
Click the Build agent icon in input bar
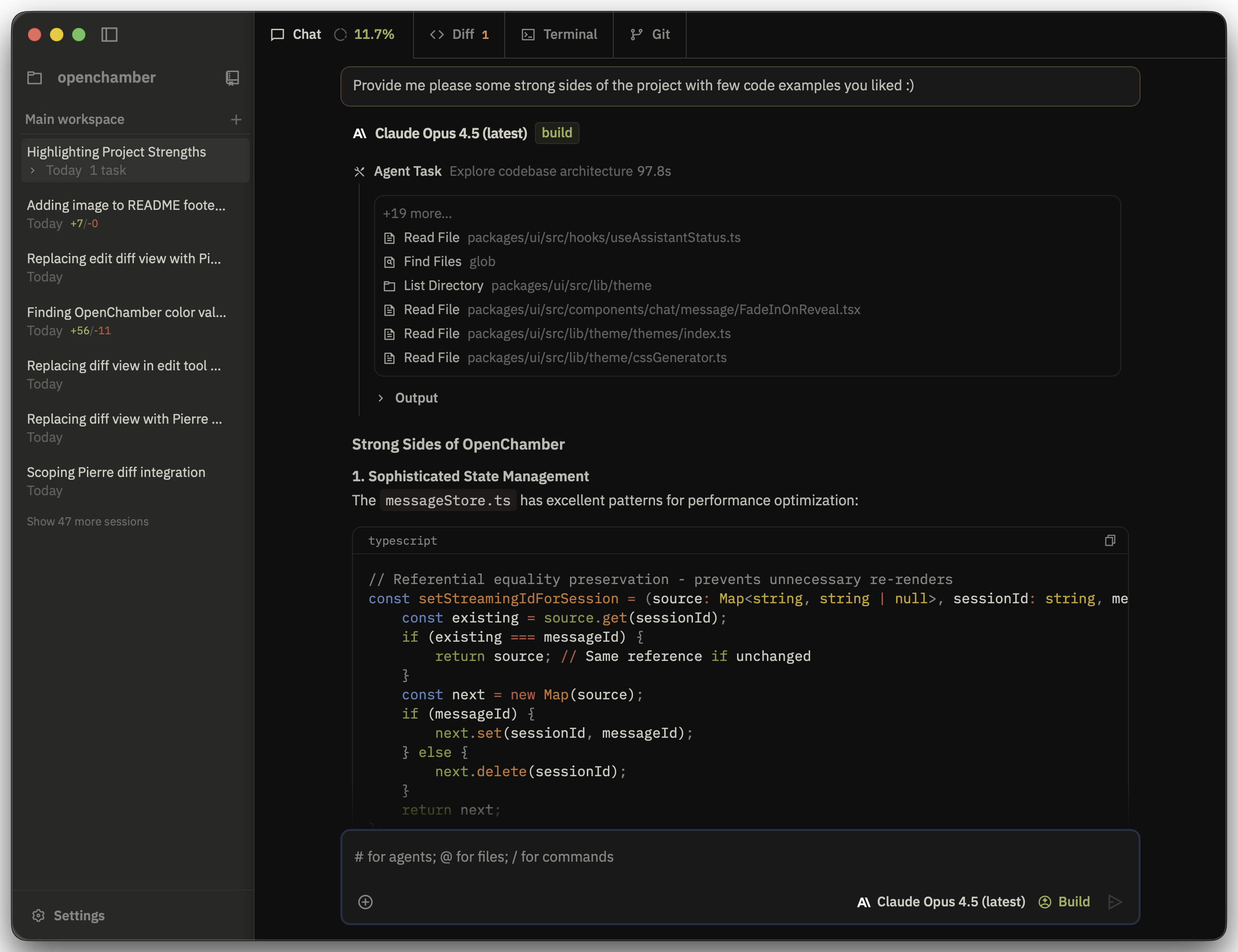tap(1045, 902)
